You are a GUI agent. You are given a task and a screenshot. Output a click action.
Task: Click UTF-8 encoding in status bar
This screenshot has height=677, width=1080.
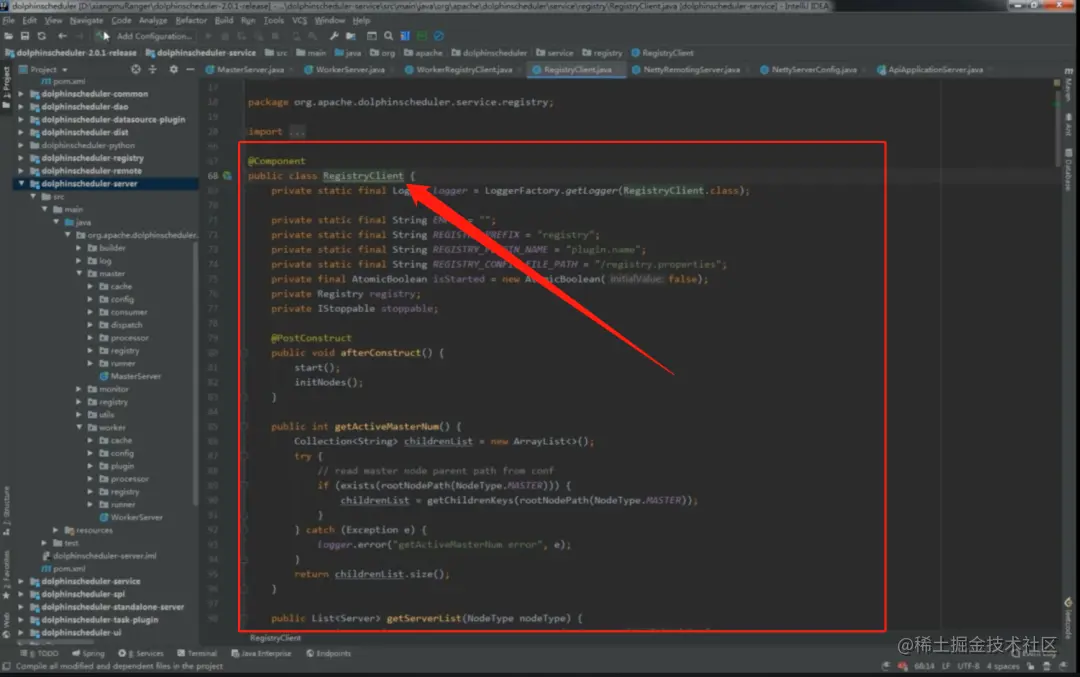(x=968, y=667)
